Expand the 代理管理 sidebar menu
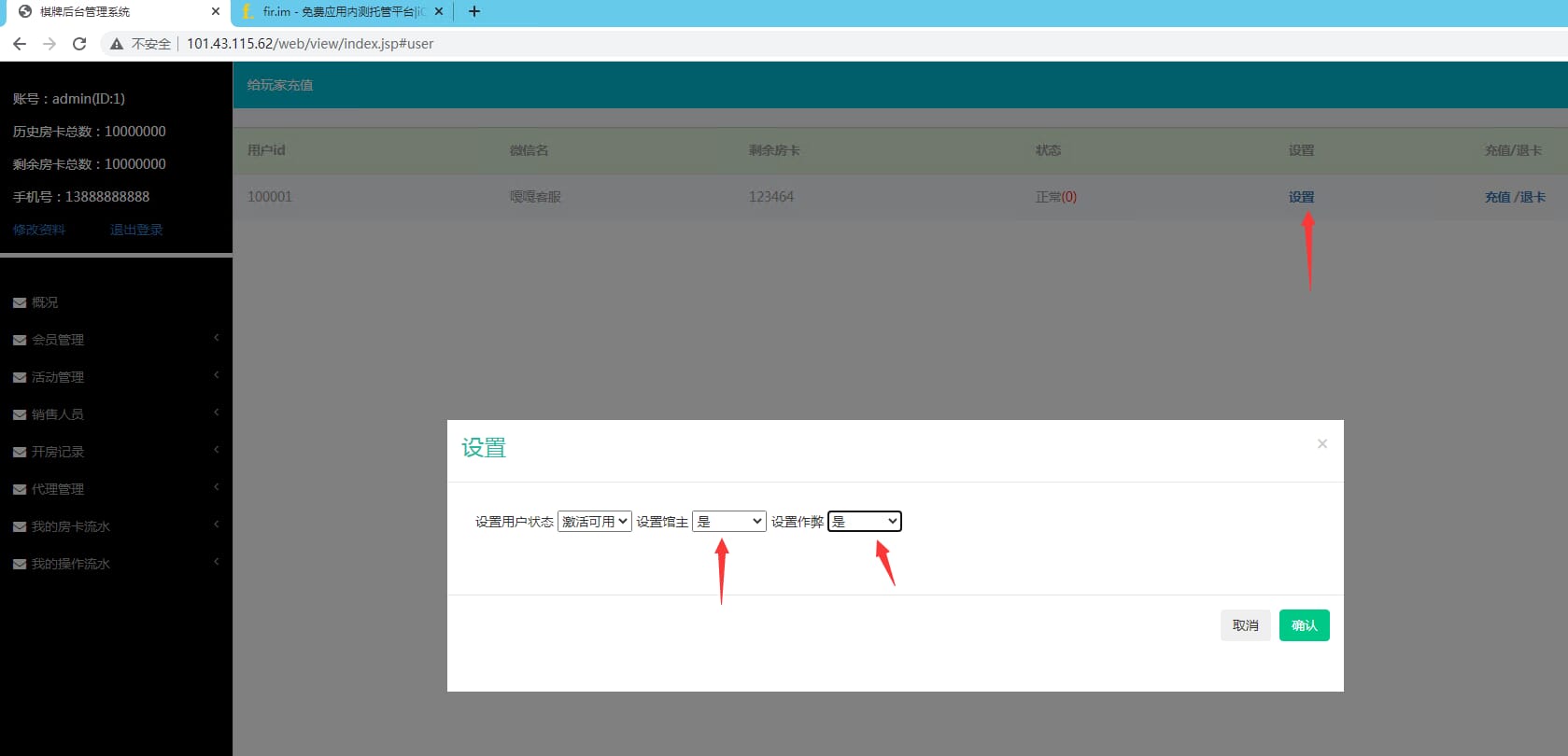 58,489
